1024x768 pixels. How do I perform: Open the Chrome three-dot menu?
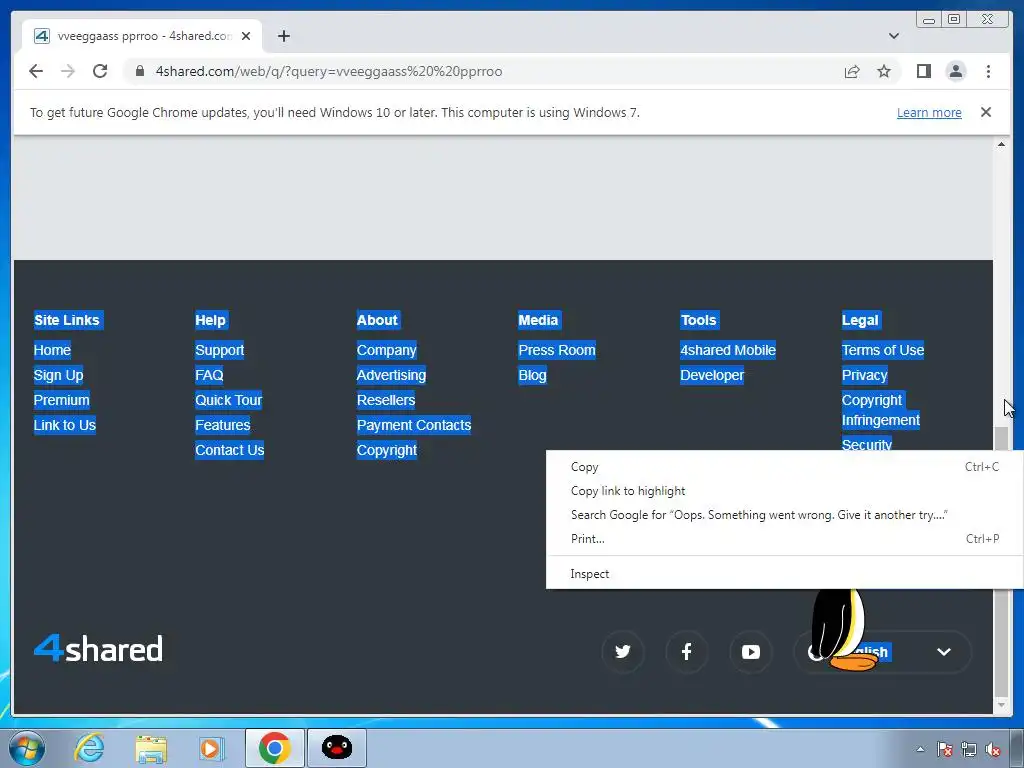pyautogui.click(x=988, y=71)
